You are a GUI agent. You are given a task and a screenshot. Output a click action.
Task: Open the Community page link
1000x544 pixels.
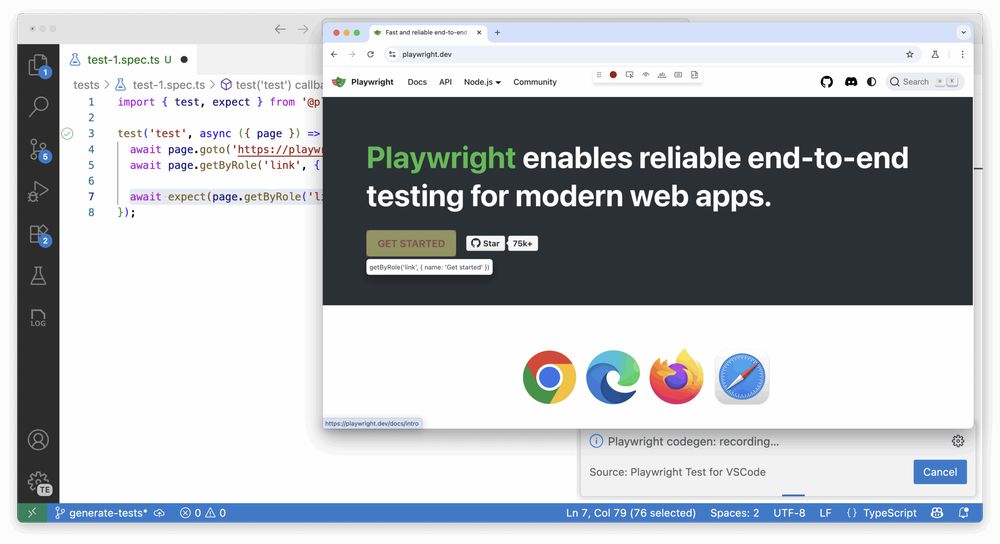[534, 82]
